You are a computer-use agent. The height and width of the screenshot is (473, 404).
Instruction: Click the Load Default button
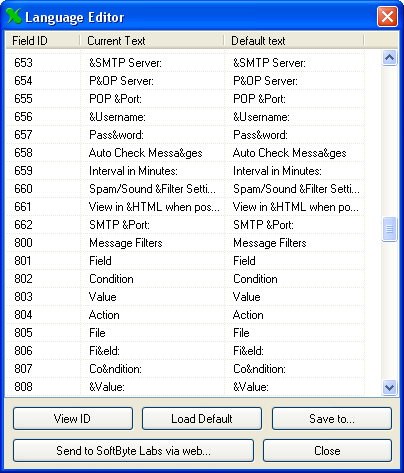202,419
